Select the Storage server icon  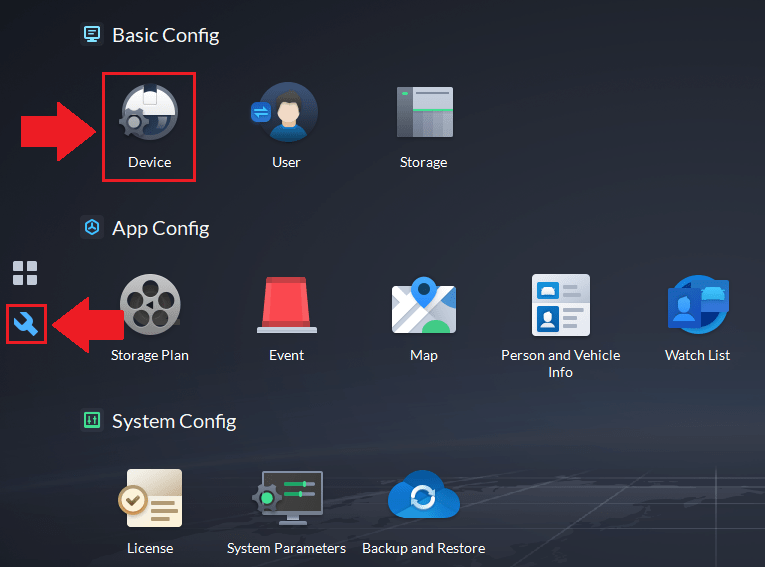click(x=424, y=112)
